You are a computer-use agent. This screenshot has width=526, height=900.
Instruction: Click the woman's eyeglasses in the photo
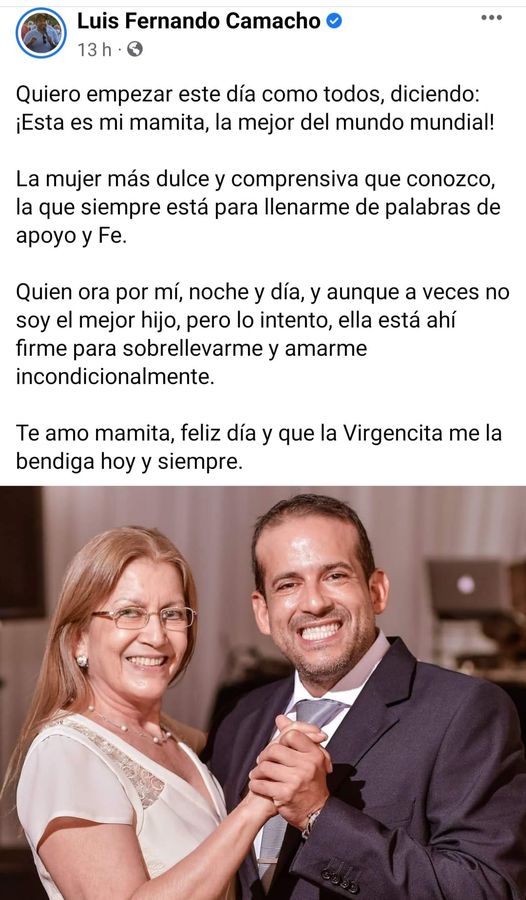pos(144,618)
